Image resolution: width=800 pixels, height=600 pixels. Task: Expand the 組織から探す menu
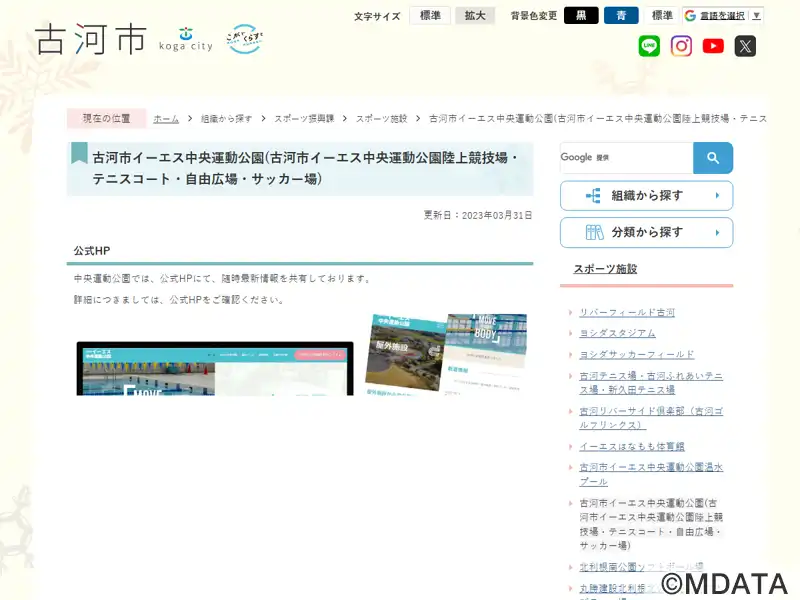(646, 196)
